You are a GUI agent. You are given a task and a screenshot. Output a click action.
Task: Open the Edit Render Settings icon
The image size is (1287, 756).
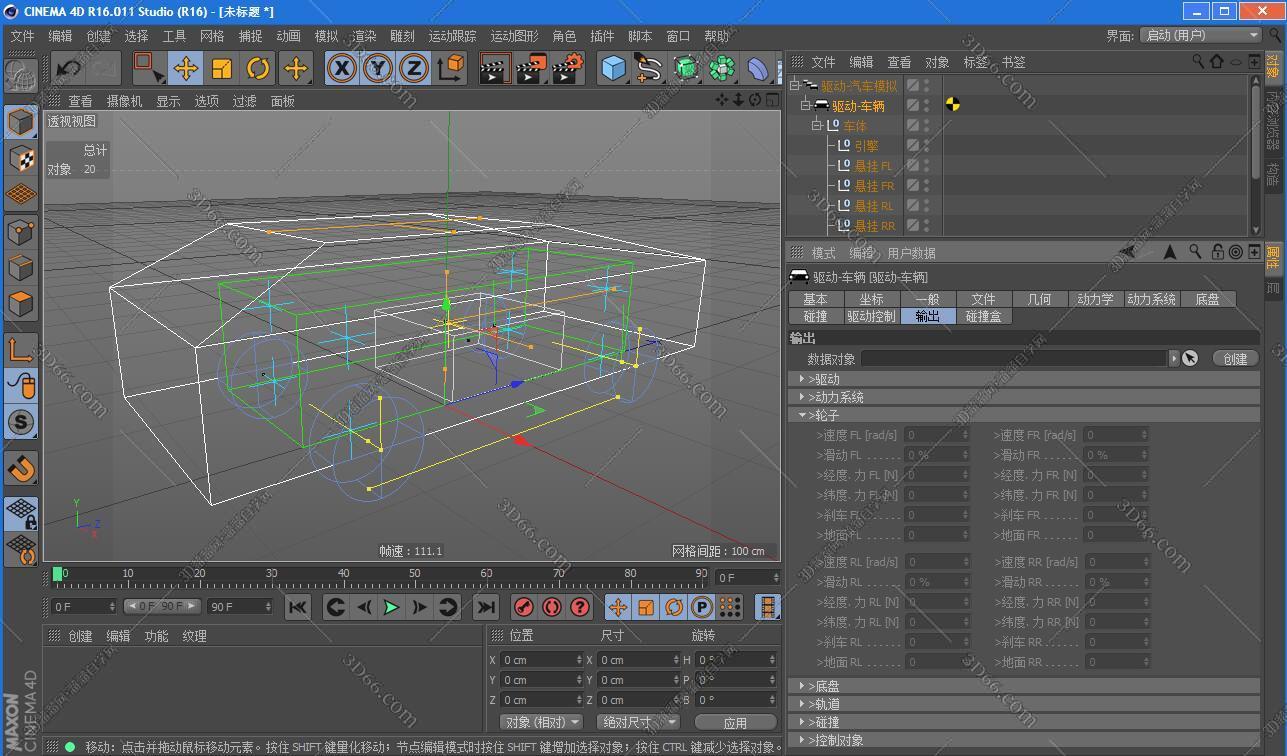point(567,68)
